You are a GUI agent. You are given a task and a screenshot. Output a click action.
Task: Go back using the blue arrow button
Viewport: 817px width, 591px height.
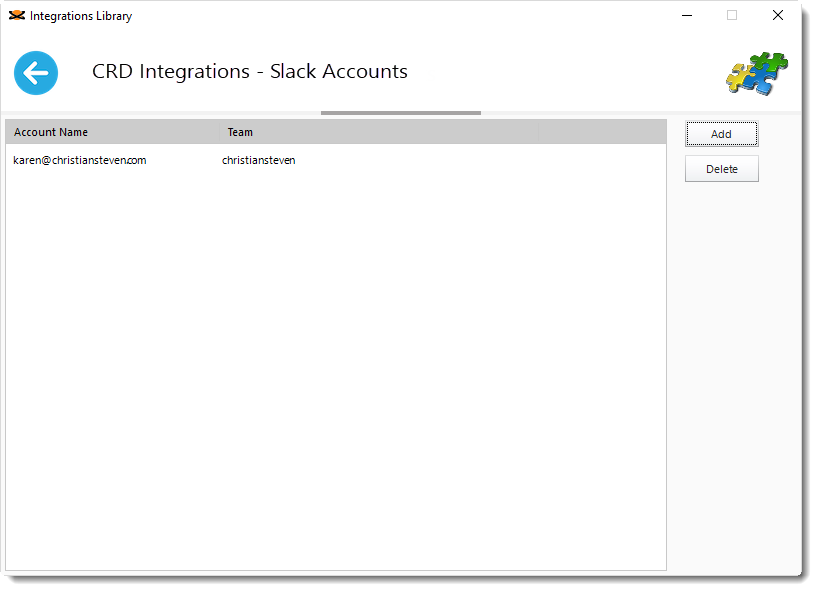(36, 73)
